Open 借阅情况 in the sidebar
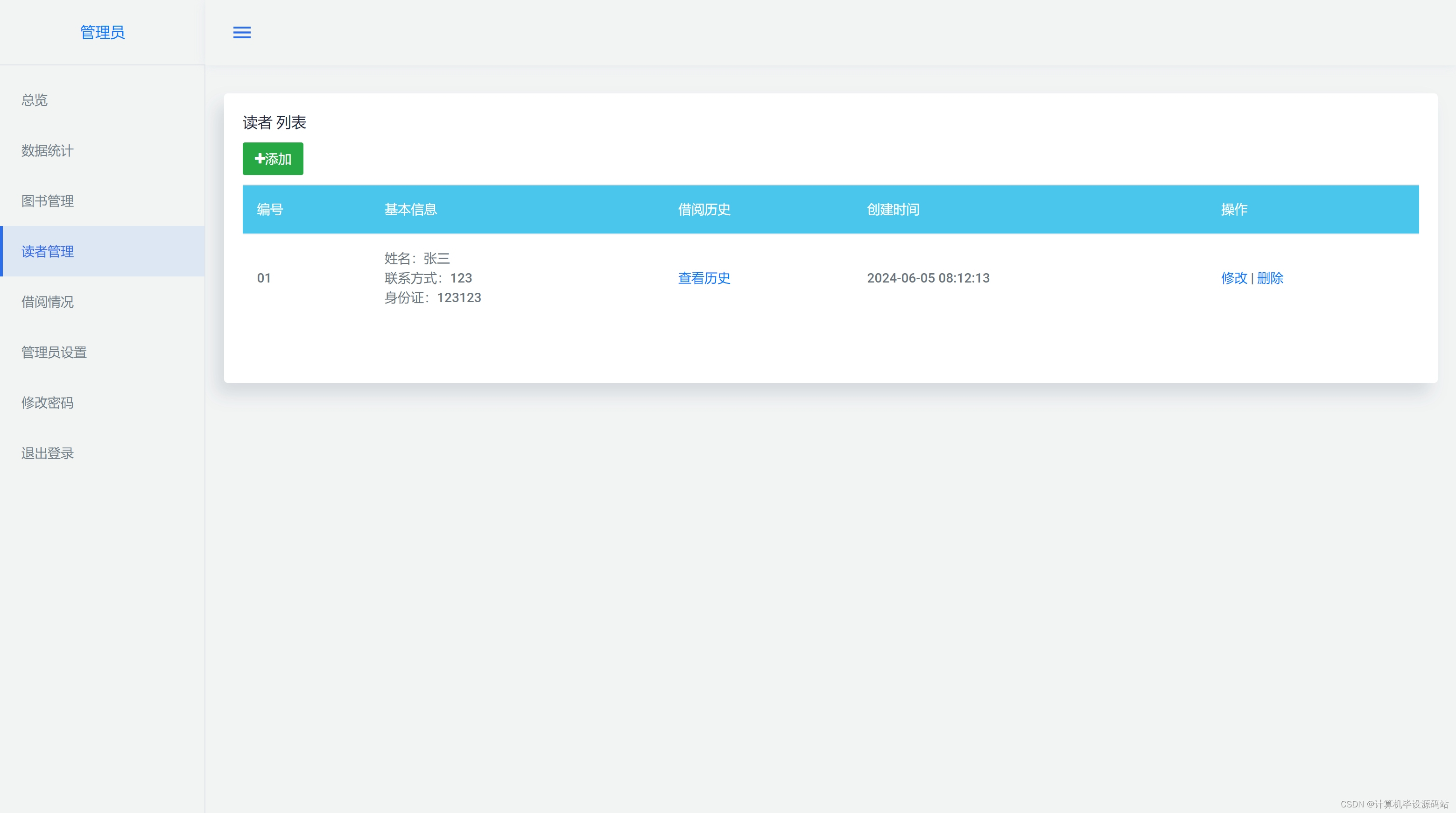 (x=48, y=302)
